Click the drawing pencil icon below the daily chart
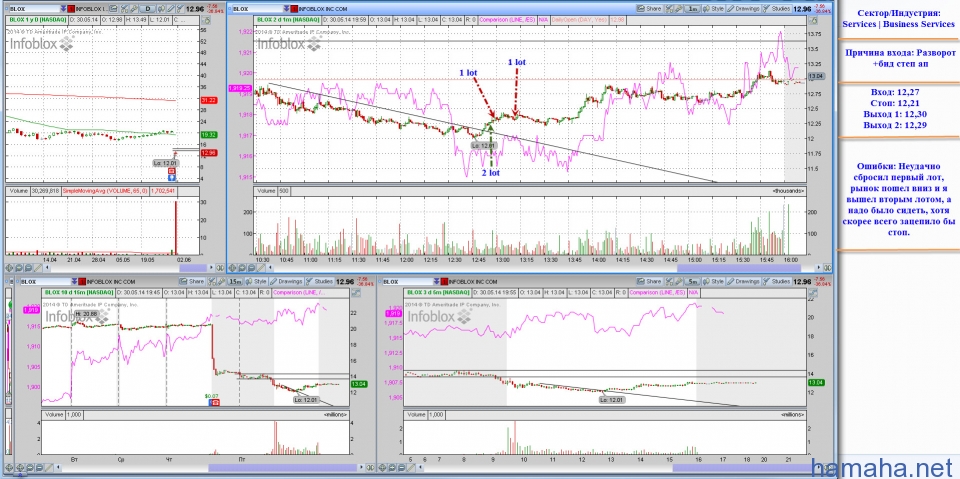The height and width of the screenshot is (479, 960). coord(38,268)
